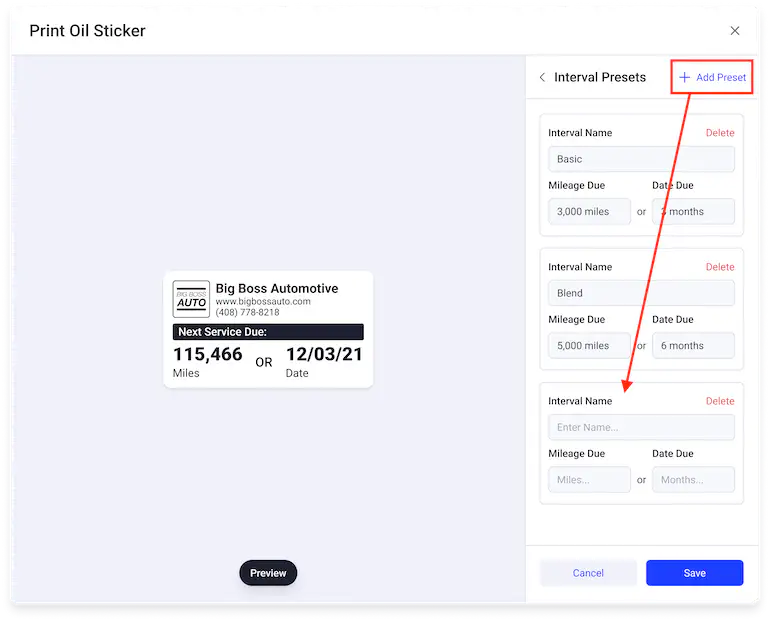Delete the empty new interval preset

click(719, 401)
